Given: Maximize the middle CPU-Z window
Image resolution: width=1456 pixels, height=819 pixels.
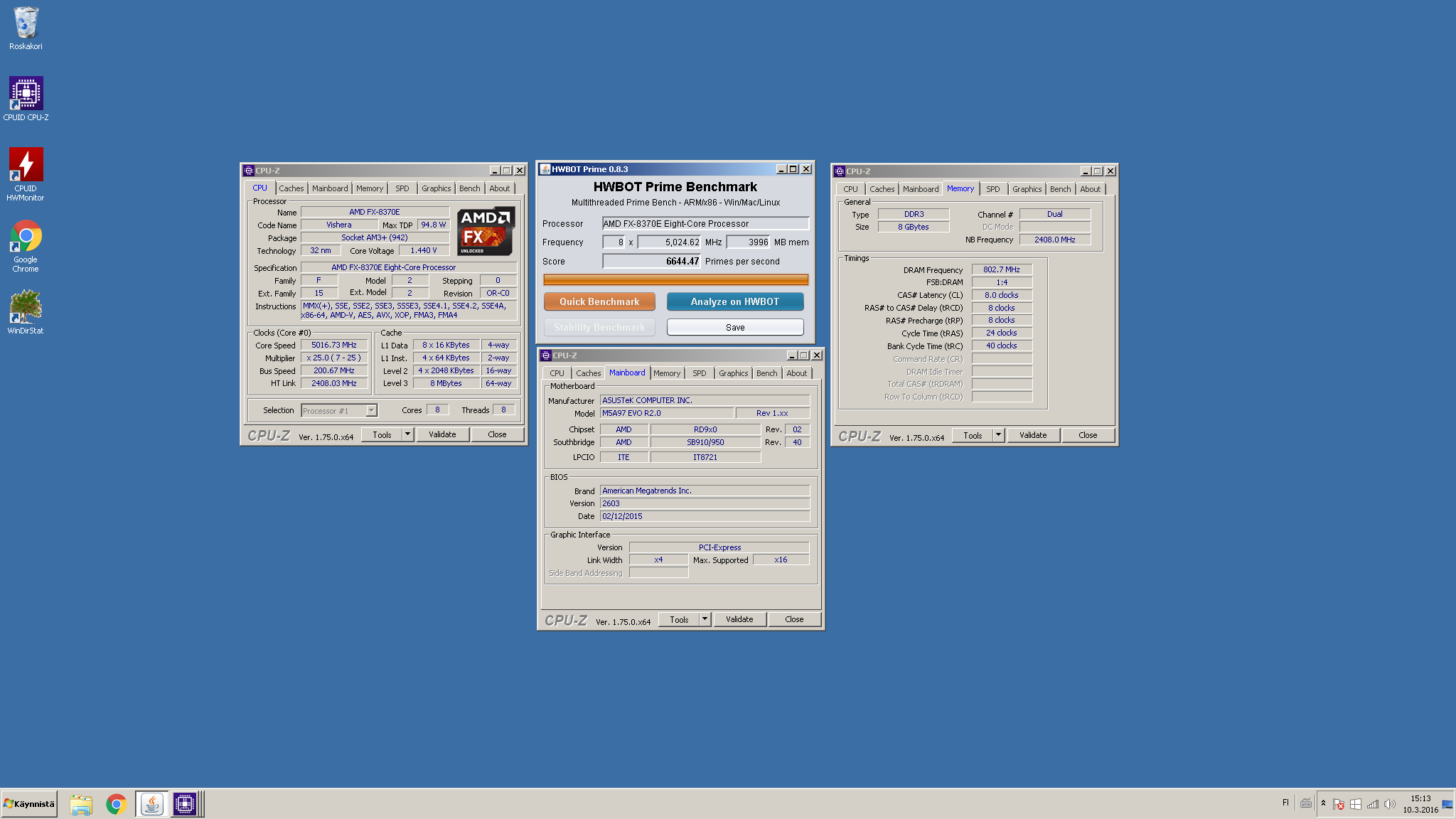Looking at the screenshot, I should pos(804,355).
